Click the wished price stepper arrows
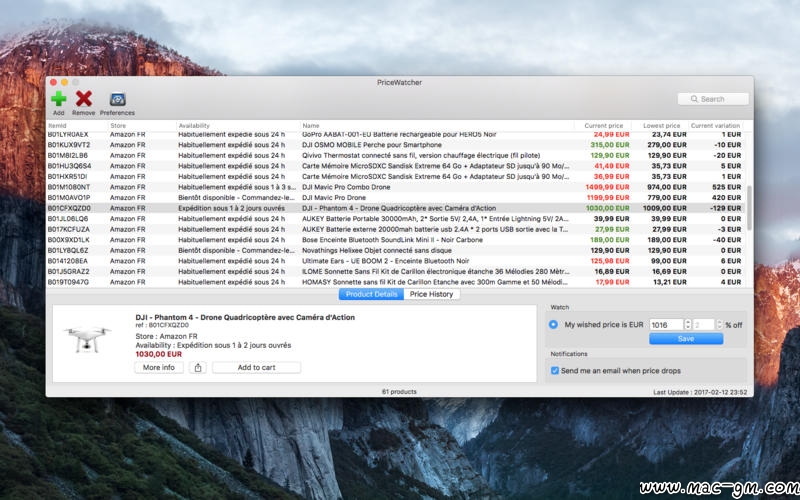Viewport: 800px width, 500px height. pos(688,324)
